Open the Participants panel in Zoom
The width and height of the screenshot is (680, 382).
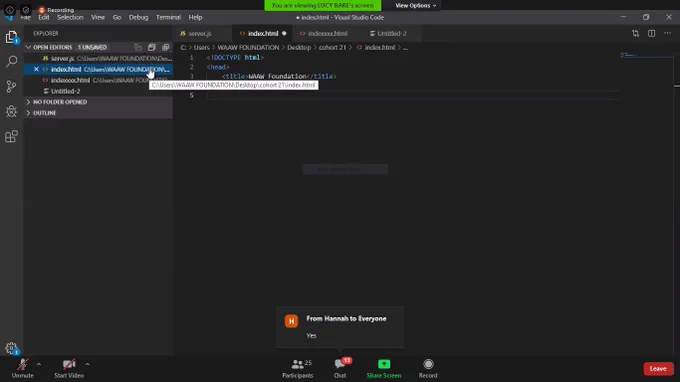click(298, 369)
